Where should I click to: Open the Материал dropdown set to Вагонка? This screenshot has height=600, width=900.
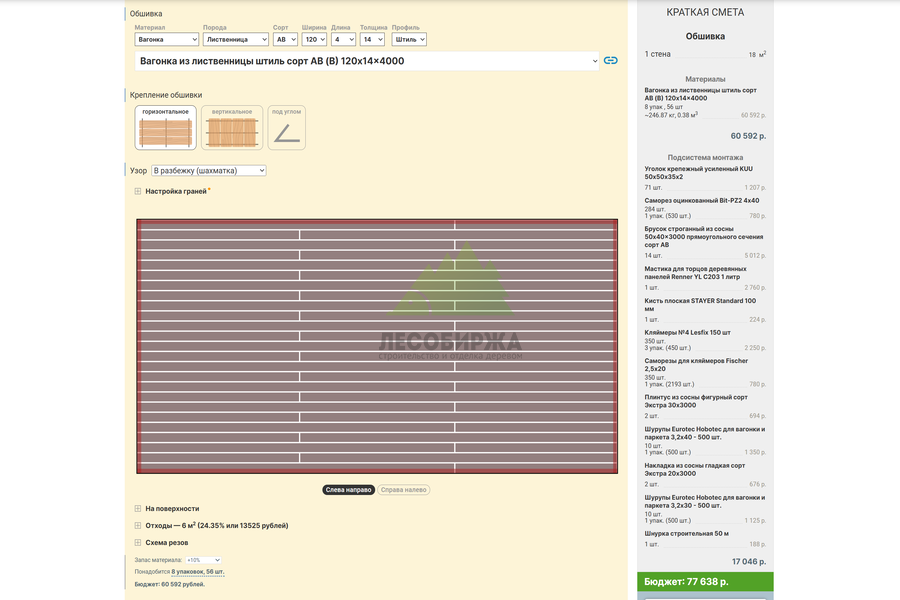pos(167,39)
